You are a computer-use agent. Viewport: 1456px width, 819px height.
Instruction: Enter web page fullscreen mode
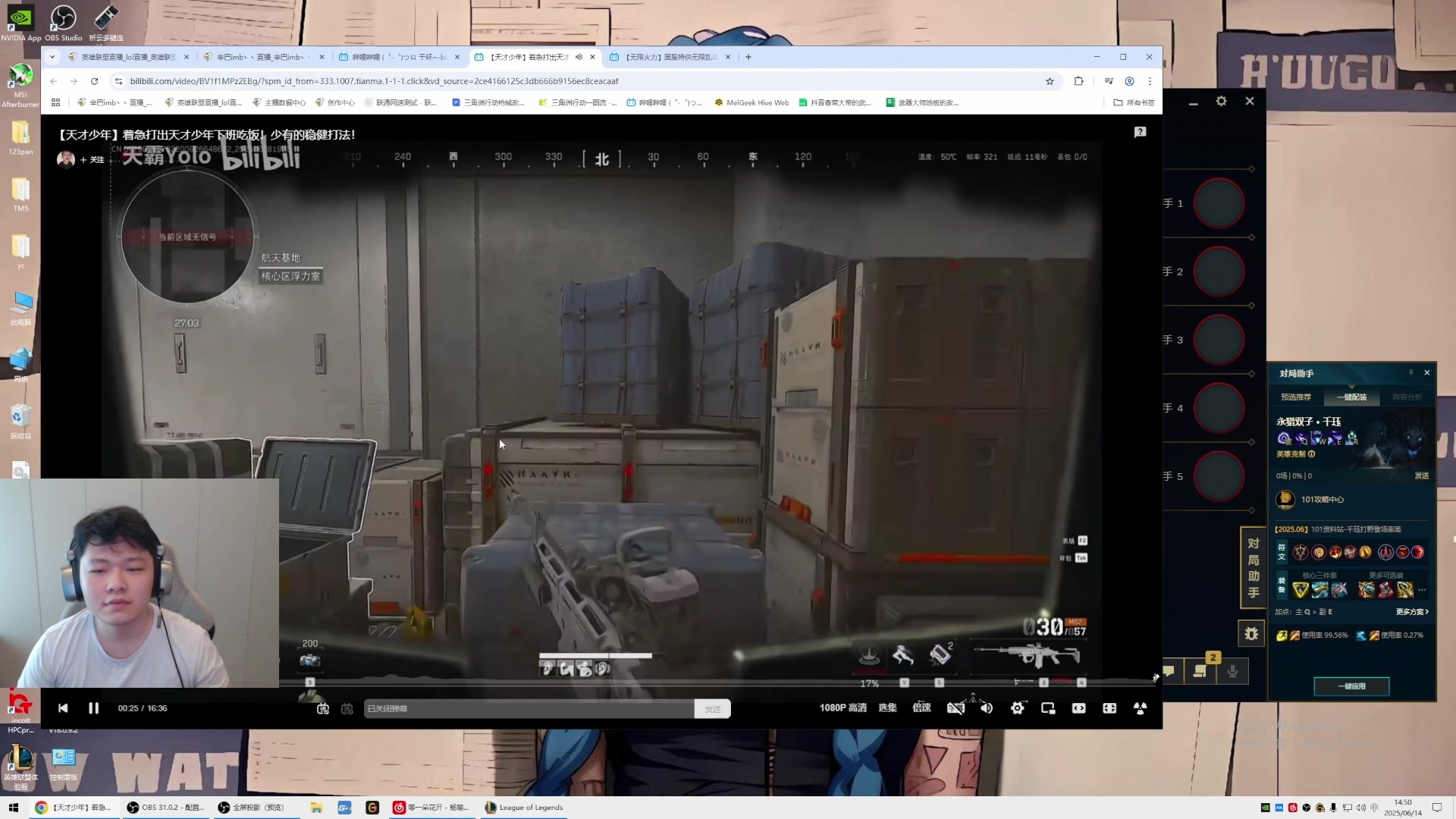tap(1109, 708)
